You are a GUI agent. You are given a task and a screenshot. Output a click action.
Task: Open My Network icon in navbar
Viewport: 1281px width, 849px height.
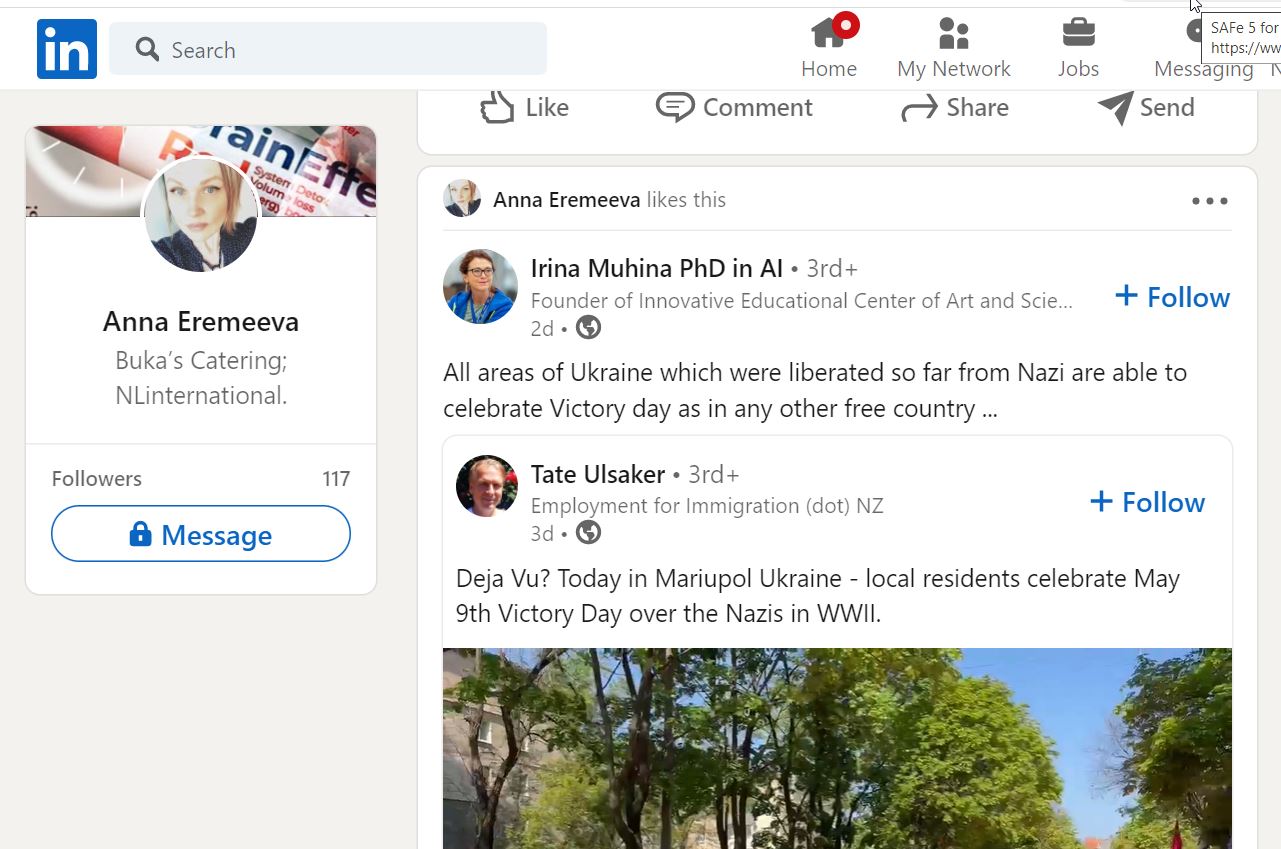954,34
